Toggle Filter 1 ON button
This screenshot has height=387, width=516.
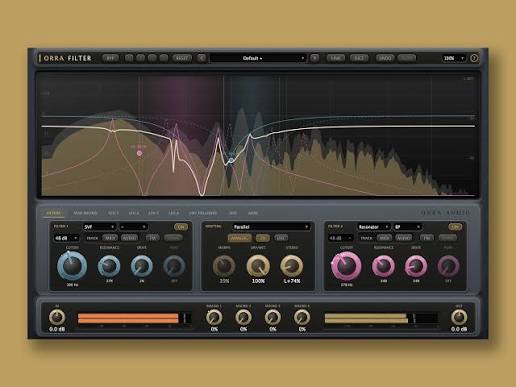[x=181, y=227]
